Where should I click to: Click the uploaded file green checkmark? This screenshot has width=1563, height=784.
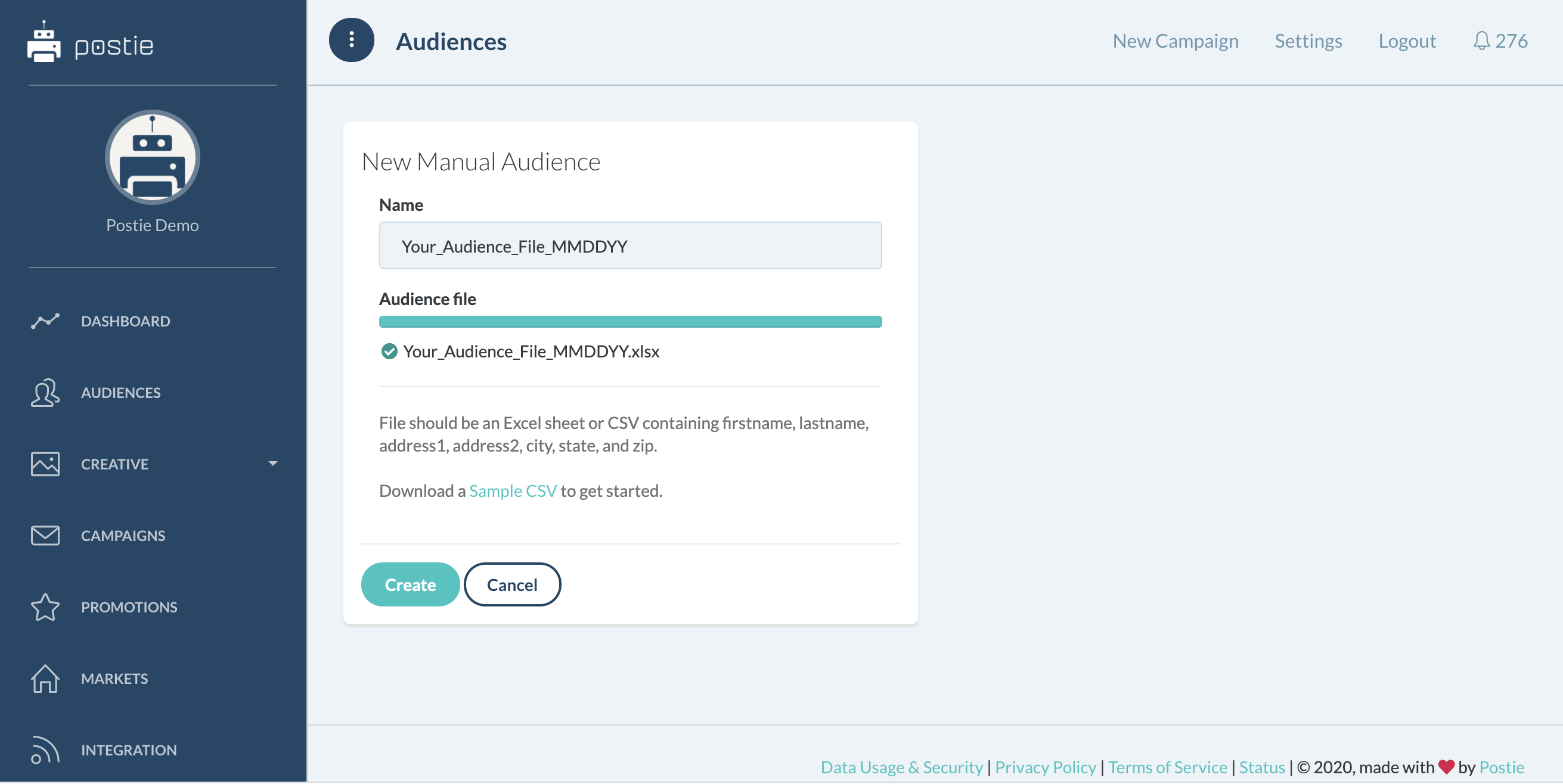click(x=389, y=351)
